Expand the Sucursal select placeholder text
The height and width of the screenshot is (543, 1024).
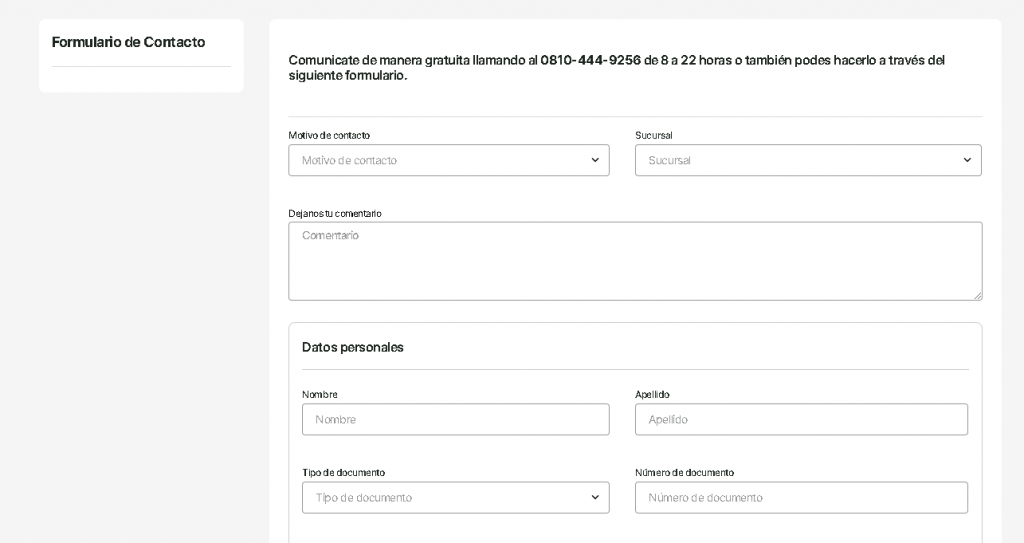click(669, 160)
